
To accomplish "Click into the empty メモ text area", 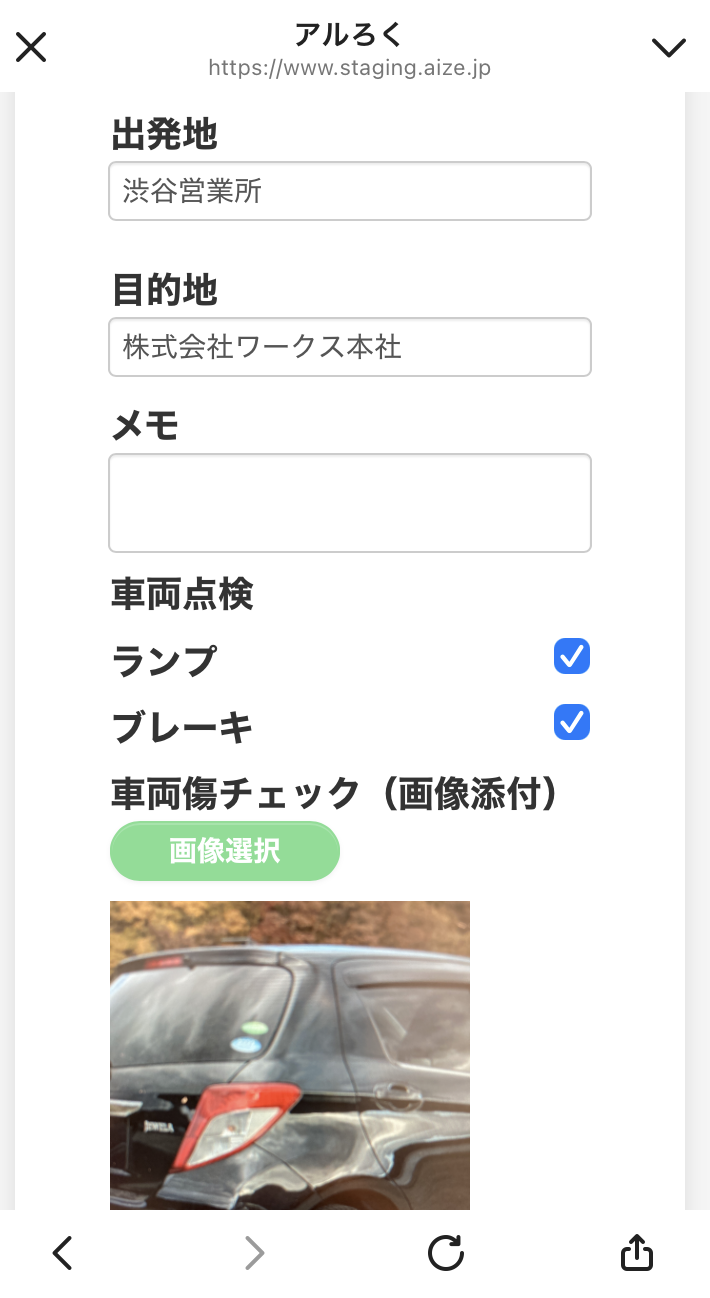I will [x=350, y=503].
